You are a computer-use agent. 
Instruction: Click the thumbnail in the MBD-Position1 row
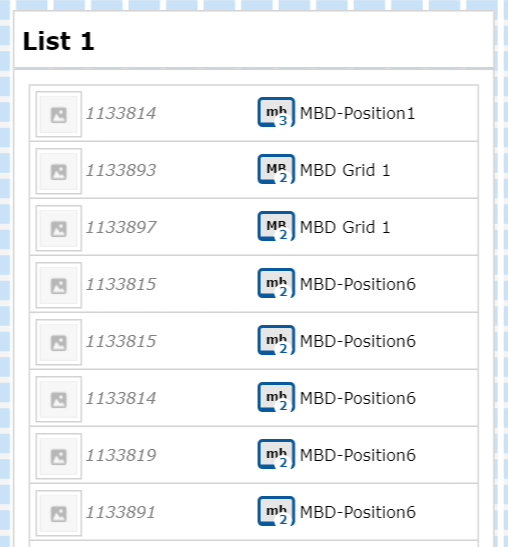(x=59, y=114)
